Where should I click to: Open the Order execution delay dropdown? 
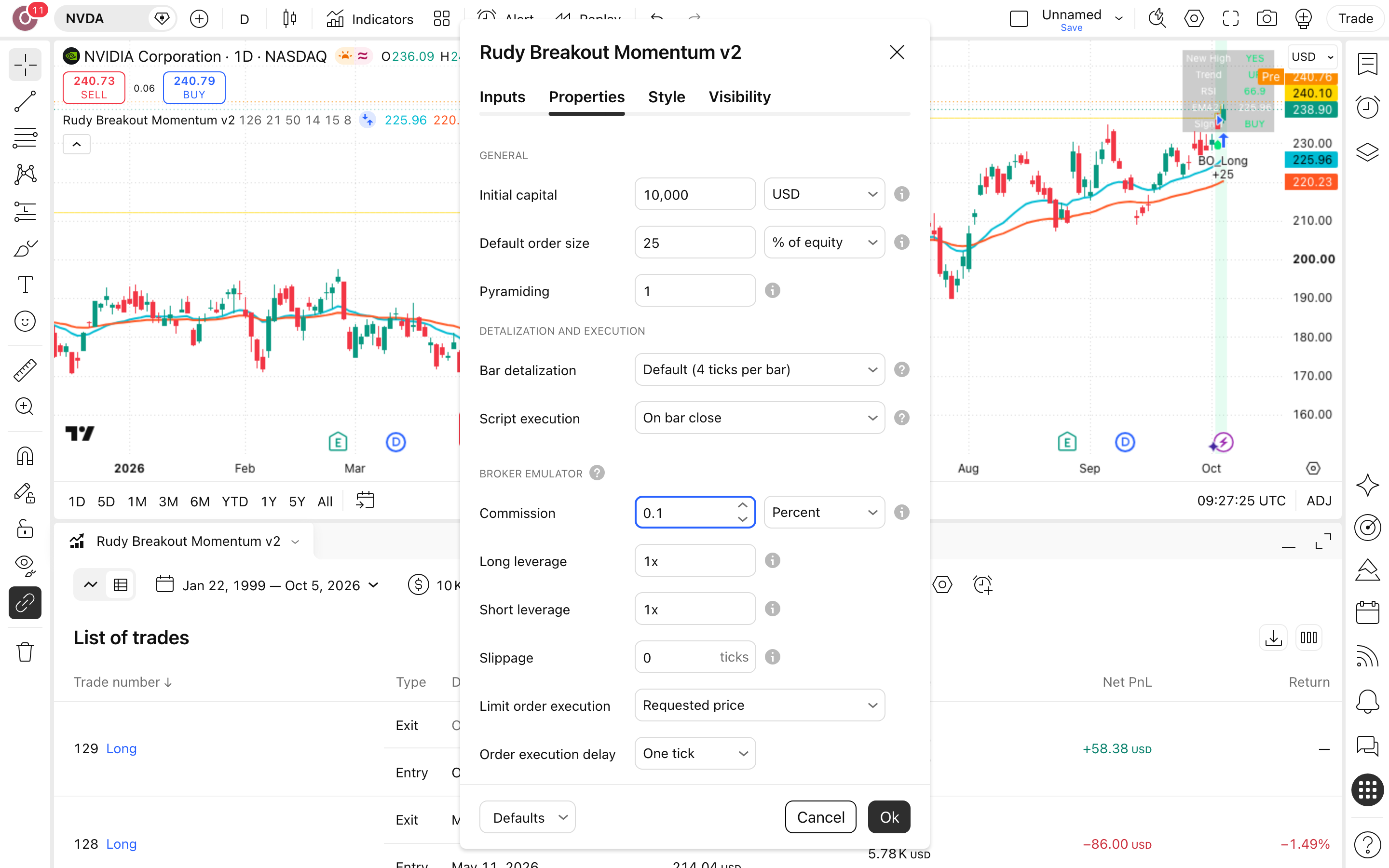coord(695,753)
